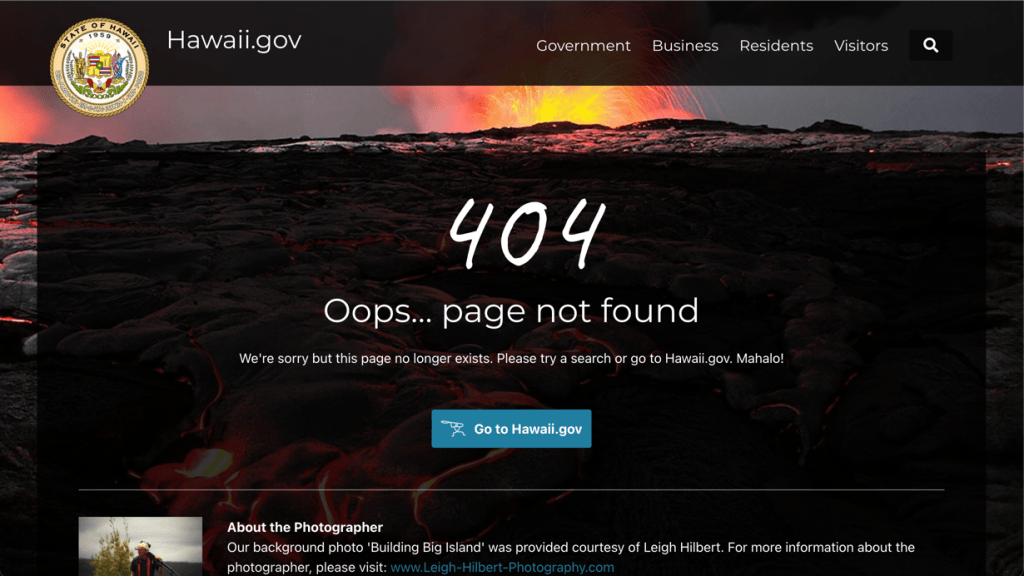Screen dimensions: 1024x576
Task: Click the About the Photographer heading
Action: [305, 527]
